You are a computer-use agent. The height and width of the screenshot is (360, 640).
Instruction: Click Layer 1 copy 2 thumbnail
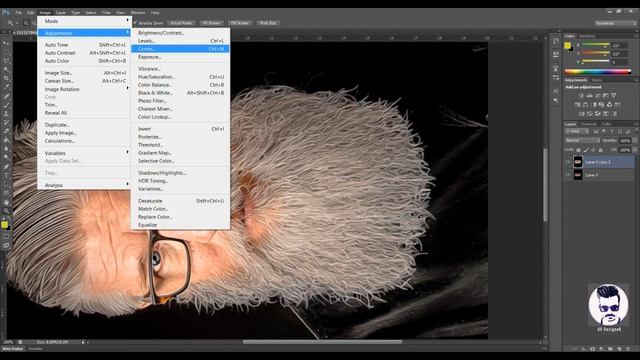[578, 162]
